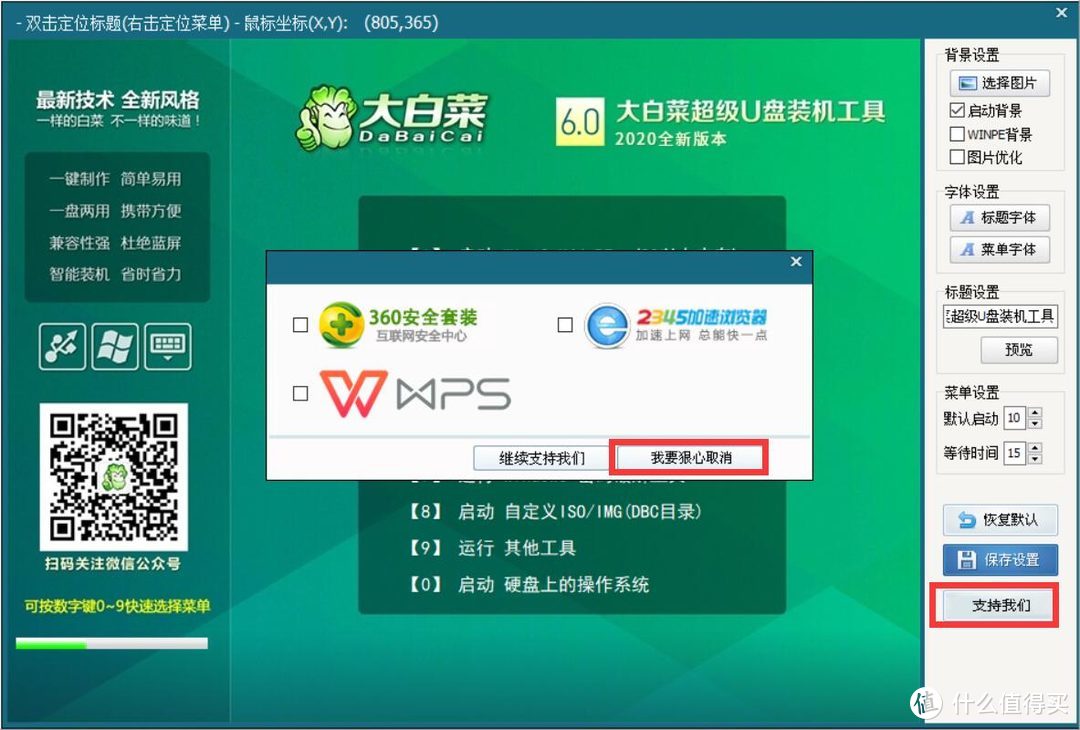1080x730 pixels.
Task: Enable 图片优化 checkbox
Action: [957, 157]
